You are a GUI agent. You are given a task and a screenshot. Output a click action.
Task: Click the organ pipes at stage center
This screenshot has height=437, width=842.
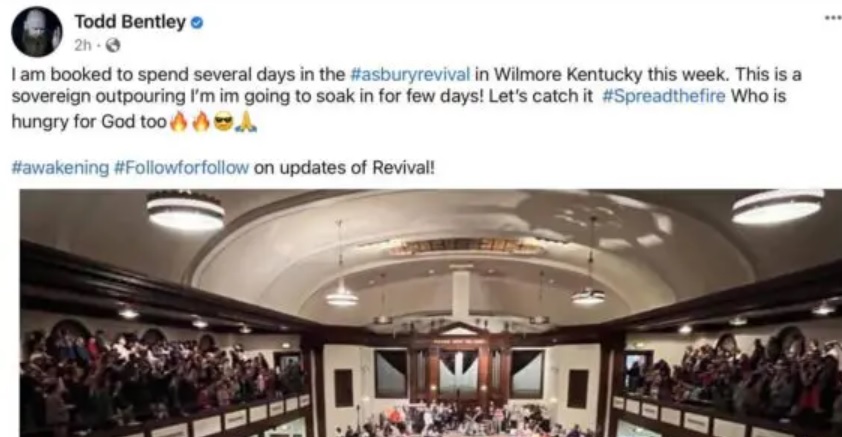[458, 371]
